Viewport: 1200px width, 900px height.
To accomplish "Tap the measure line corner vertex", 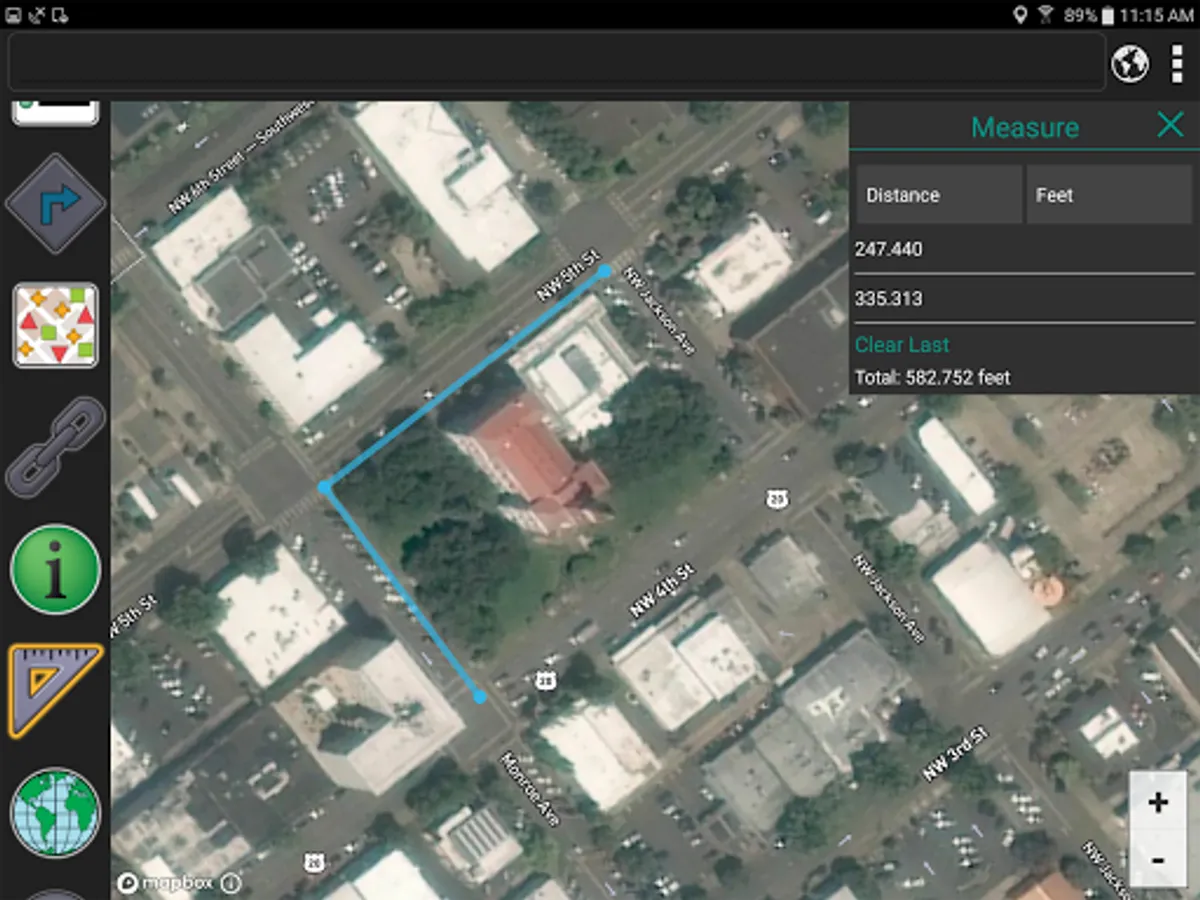I will 324,487.
